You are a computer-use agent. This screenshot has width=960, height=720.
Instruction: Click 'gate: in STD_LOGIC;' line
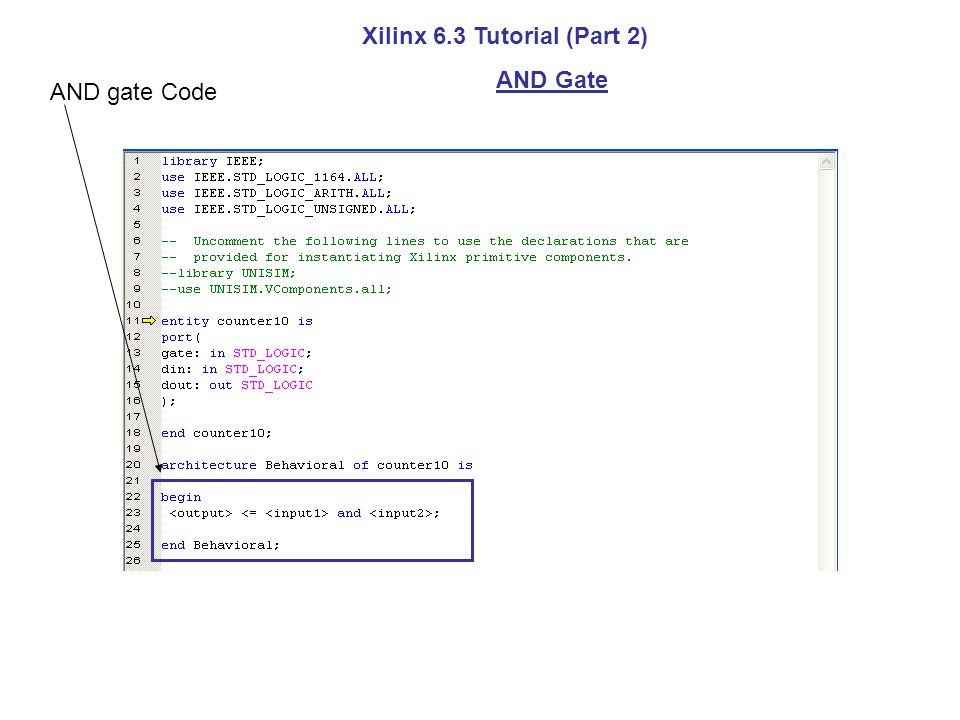tap(236, 353)
